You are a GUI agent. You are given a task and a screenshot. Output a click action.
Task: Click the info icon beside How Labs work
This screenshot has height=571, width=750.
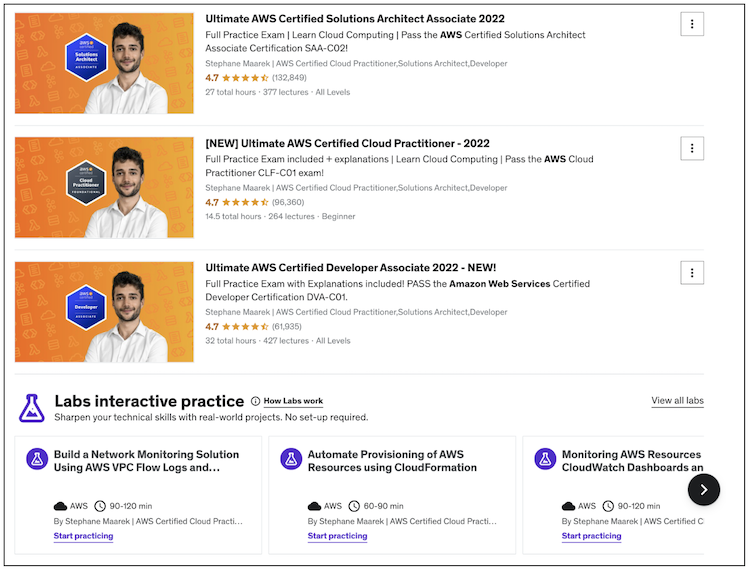(256, 401)
